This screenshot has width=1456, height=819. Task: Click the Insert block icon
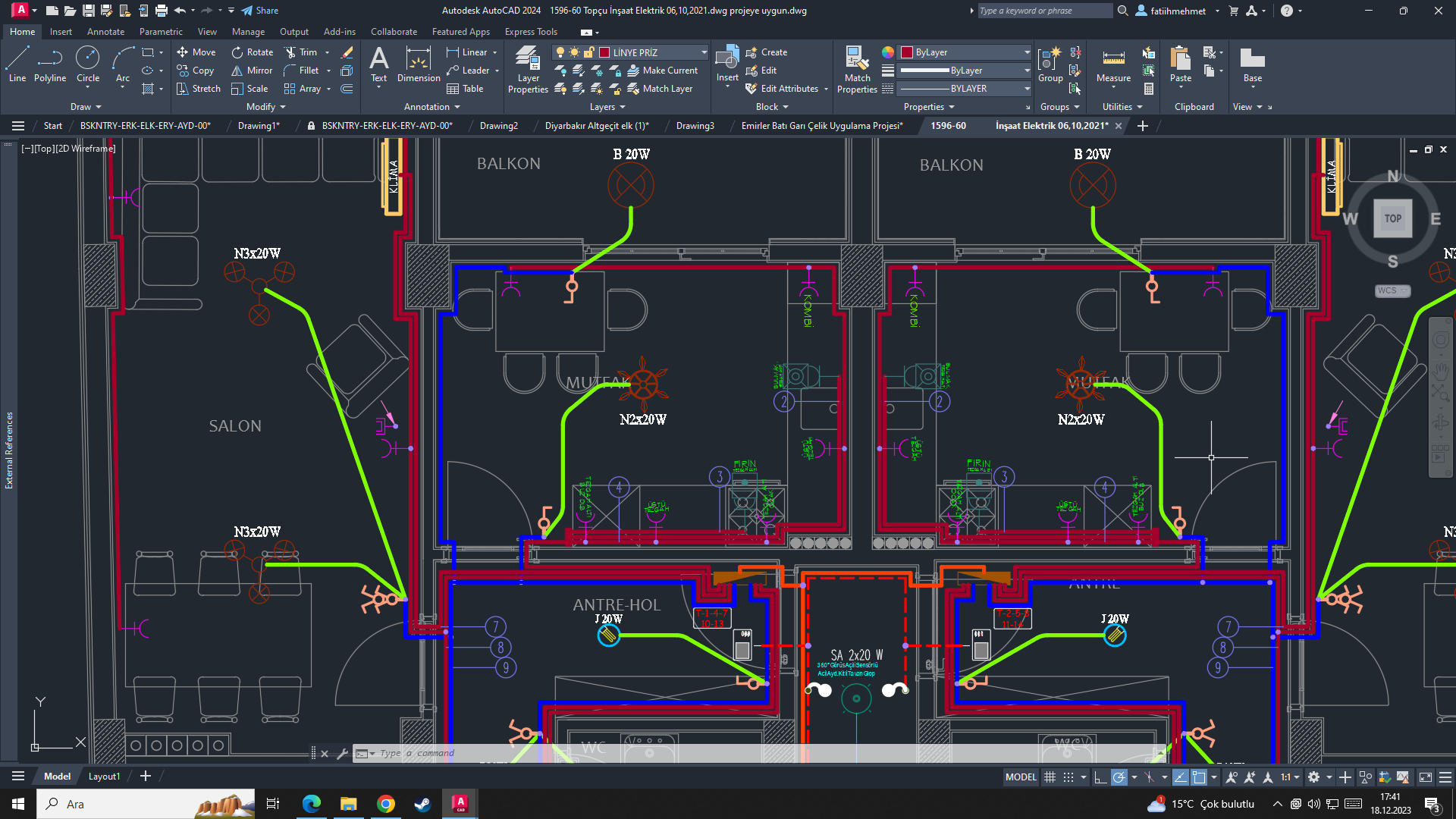(726, 59)
